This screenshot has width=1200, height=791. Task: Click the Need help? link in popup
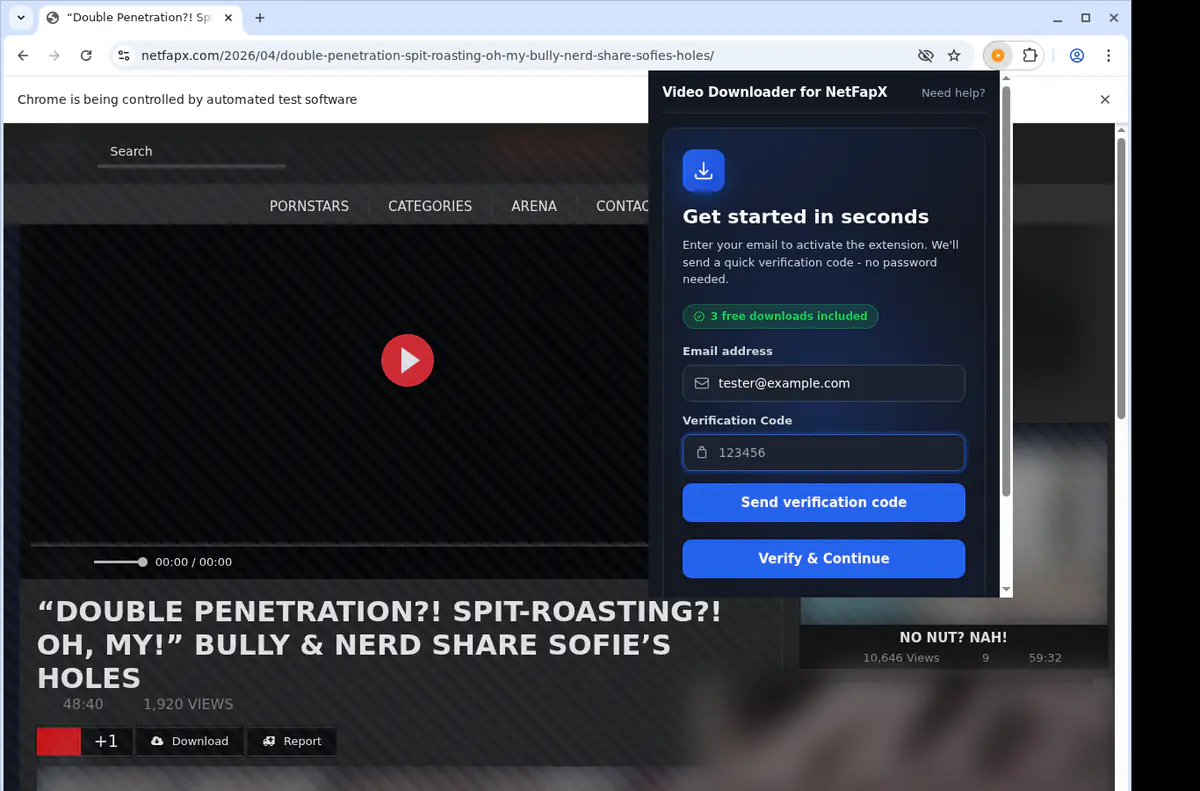click(953, 93)
